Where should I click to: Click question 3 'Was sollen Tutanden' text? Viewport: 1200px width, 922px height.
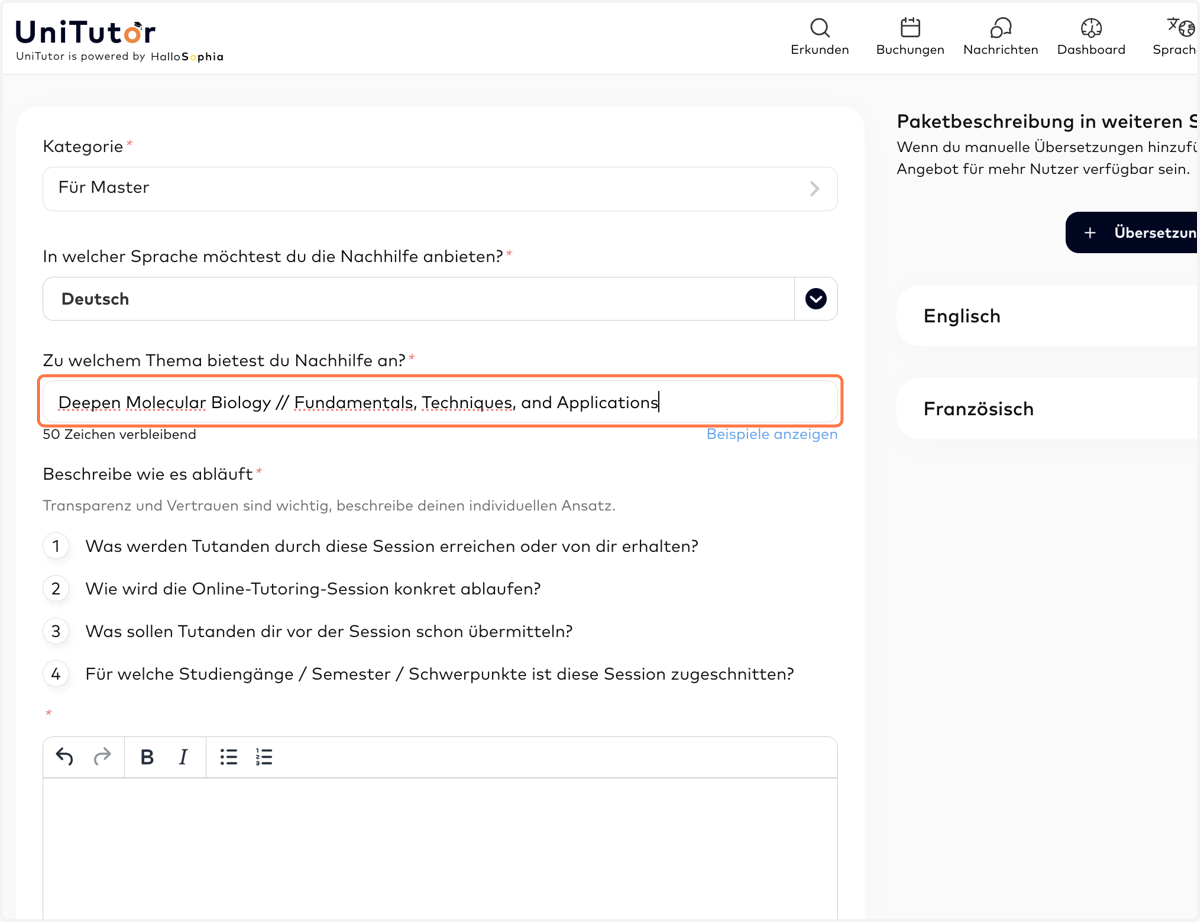[x=329, y=632]
